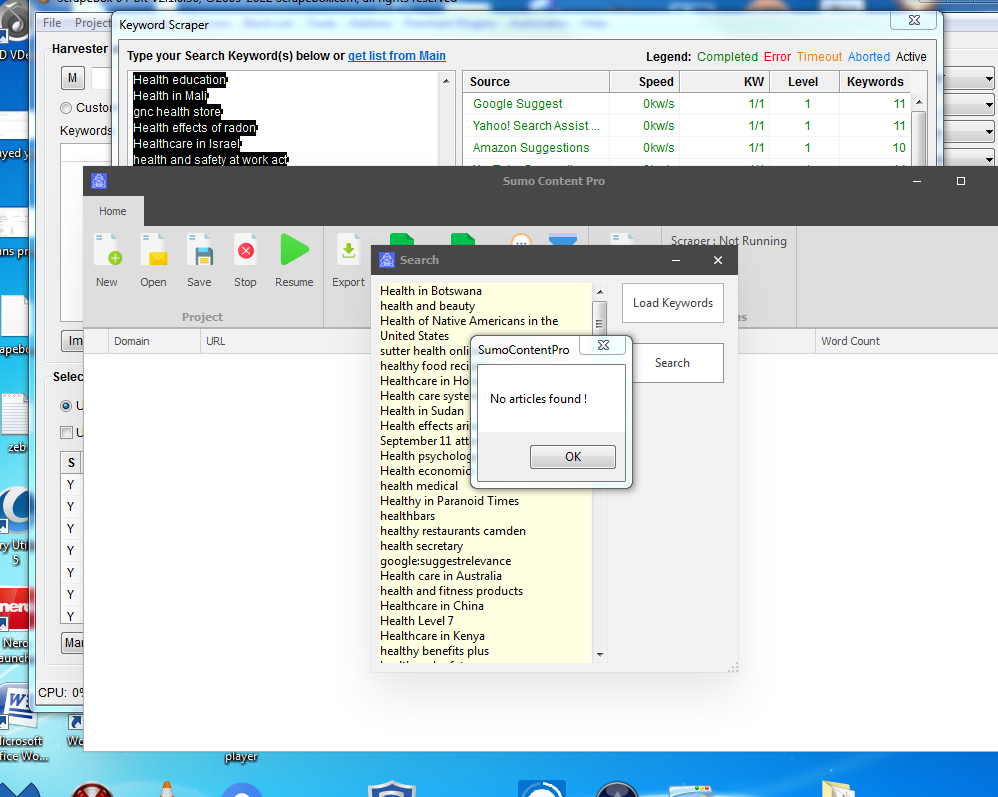
Task: Sort by the Keywords column header
Action: tap(875, 81)
